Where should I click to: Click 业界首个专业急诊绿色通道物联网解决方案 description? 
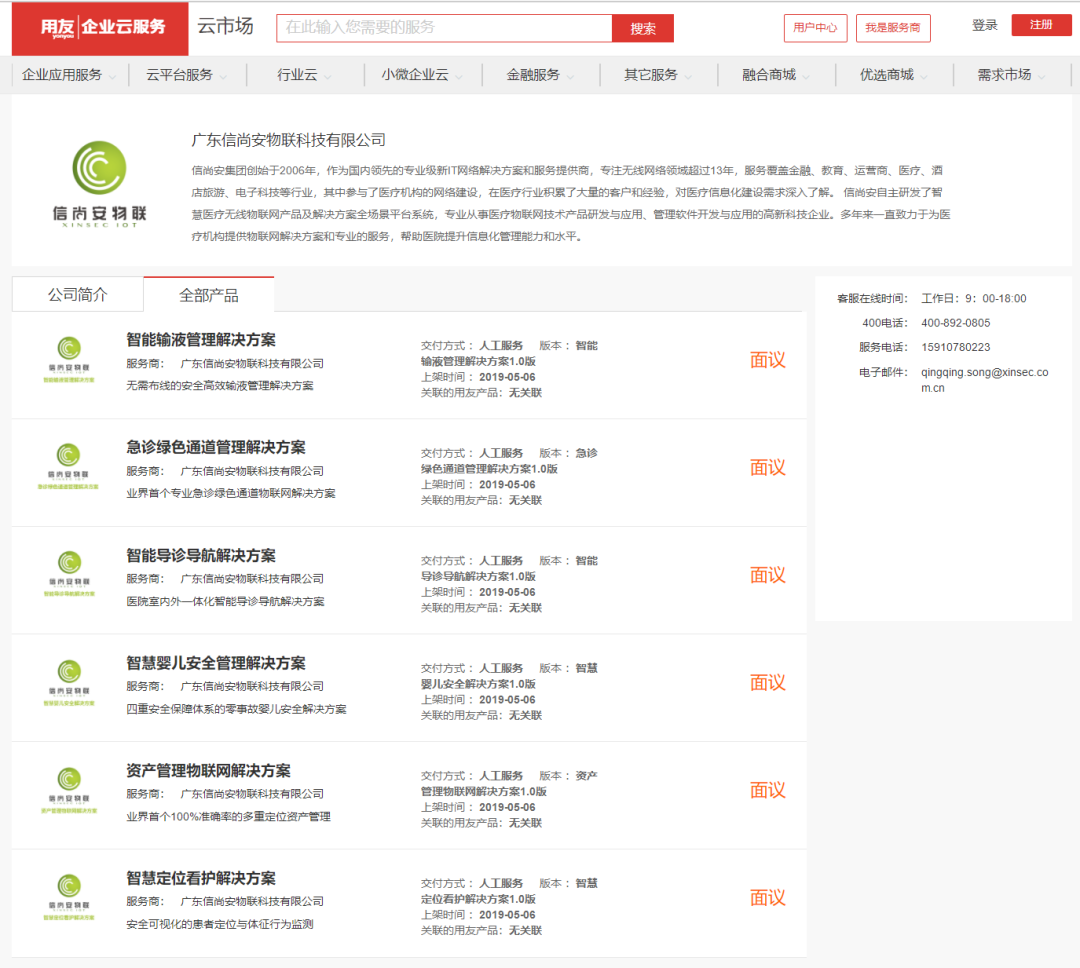(x=231, y=493)
